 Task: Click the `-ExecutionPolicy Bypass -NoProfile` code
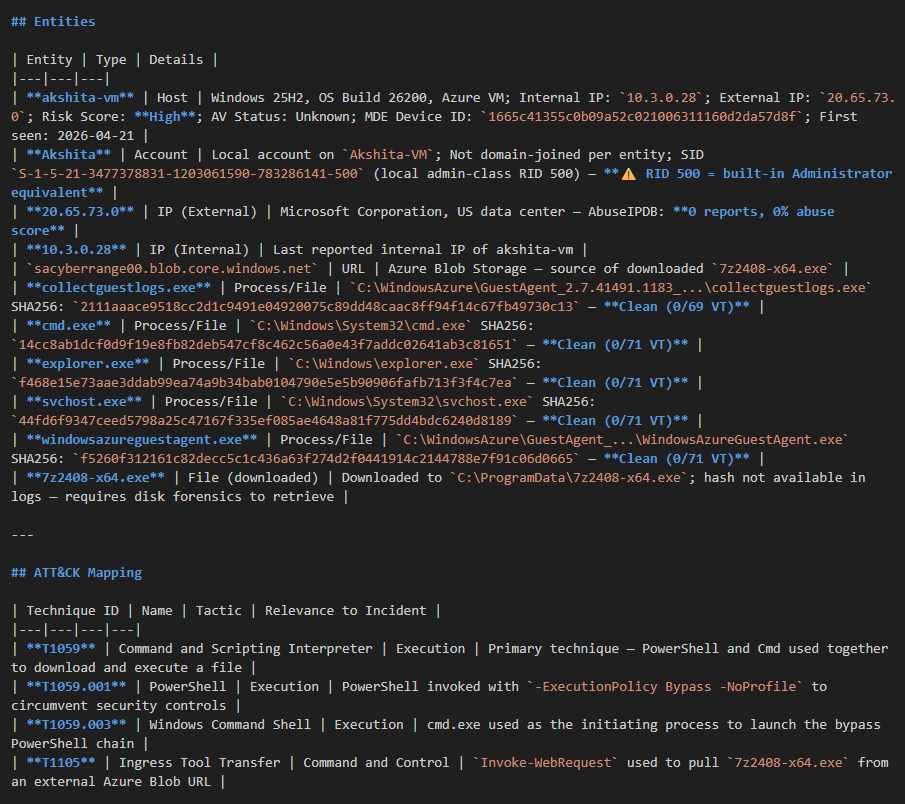click(x=665, y=687)
